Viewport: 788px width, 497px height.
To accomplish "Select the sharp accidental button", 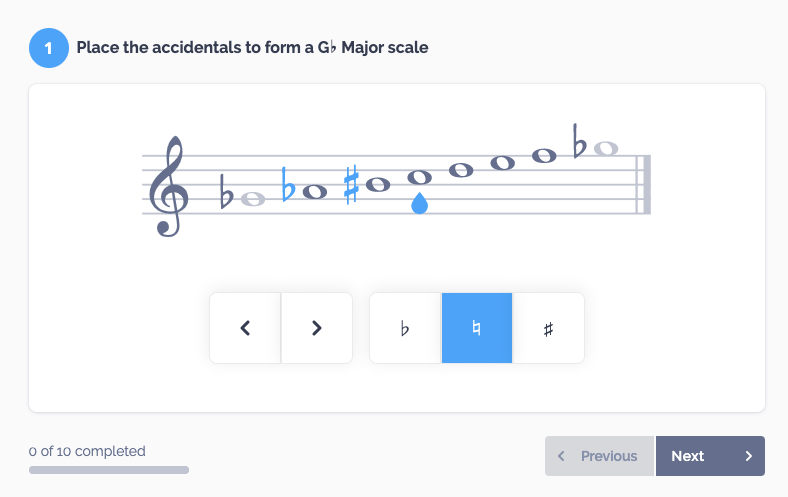I will point(548,328).
